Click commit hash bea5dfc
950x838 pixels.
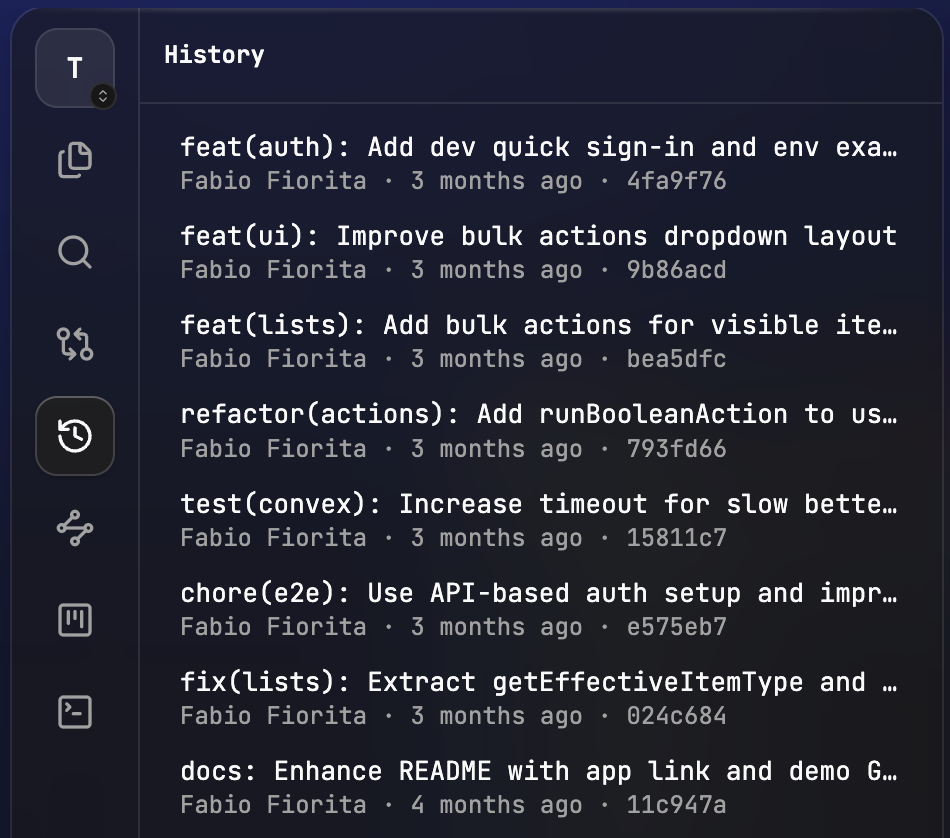tap(676, 359)
